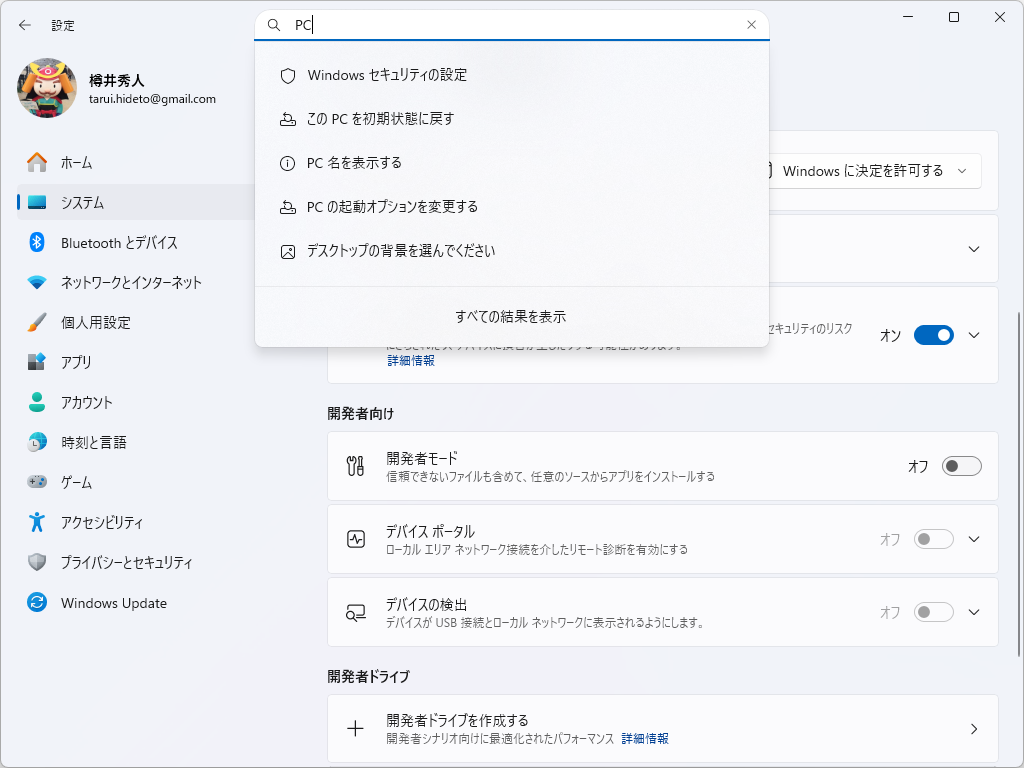This screenshot has height=768, width=1024.
Task: Click すべての結果を表示
Action: 512,316
